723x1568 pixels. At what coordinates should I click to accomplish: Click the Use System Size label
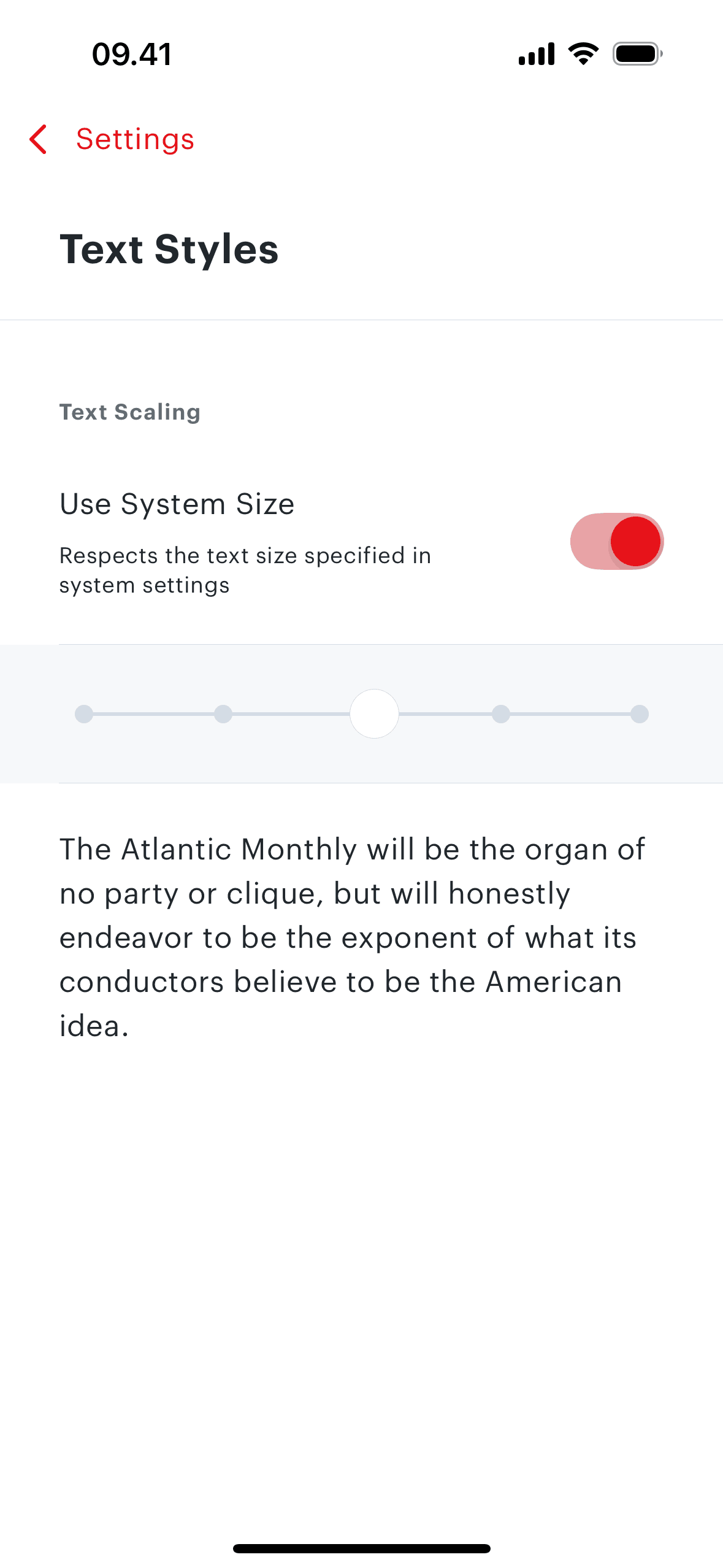click(x=177, y=504)
